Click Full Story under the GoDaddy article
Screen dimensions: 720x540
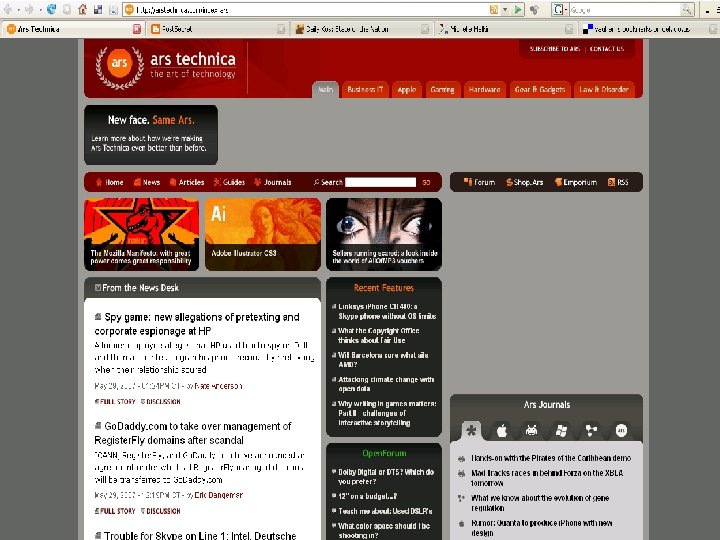pyautogui.click(x=115, y=511)
